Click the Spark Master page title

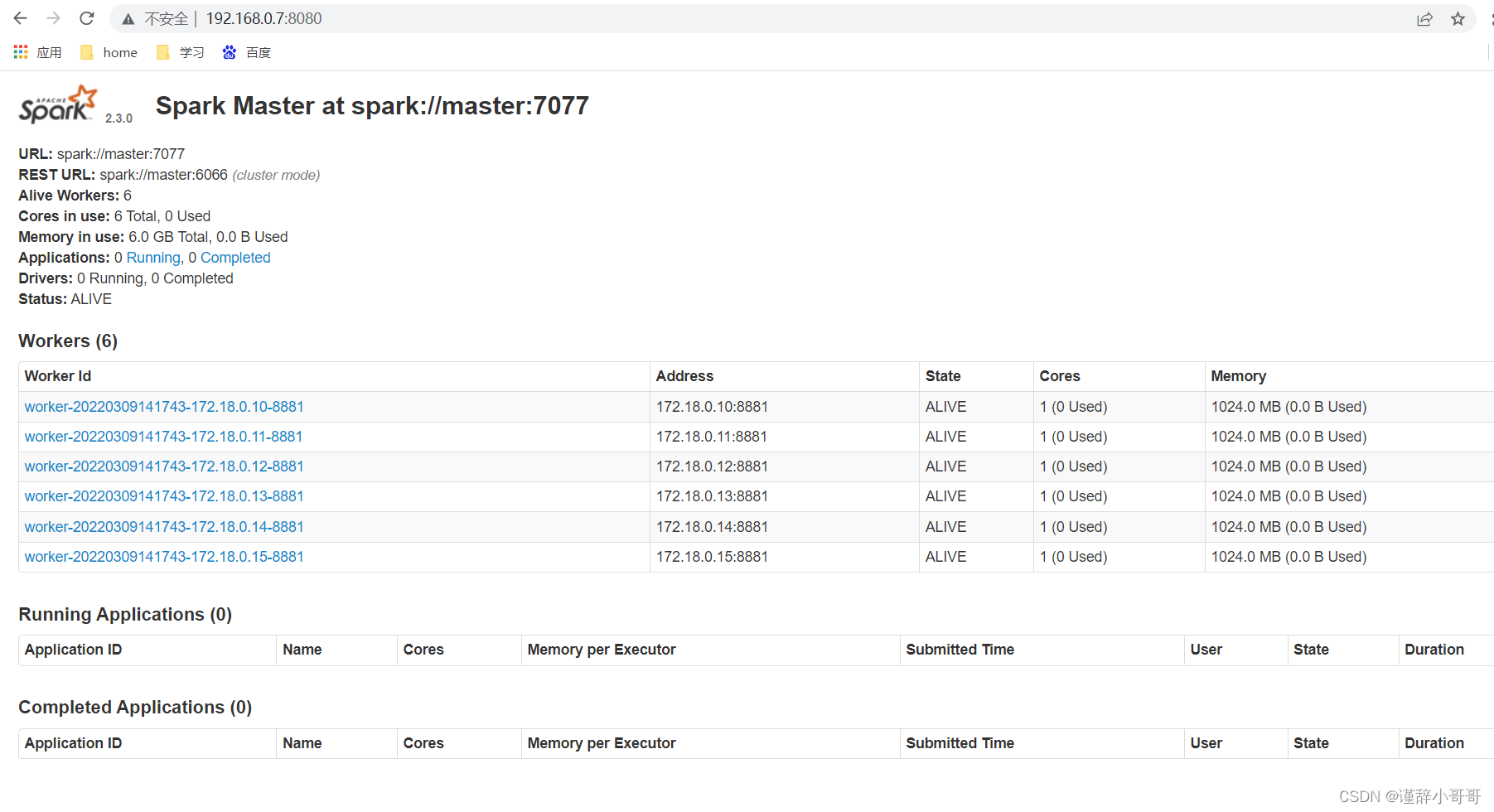coord(372,106)
